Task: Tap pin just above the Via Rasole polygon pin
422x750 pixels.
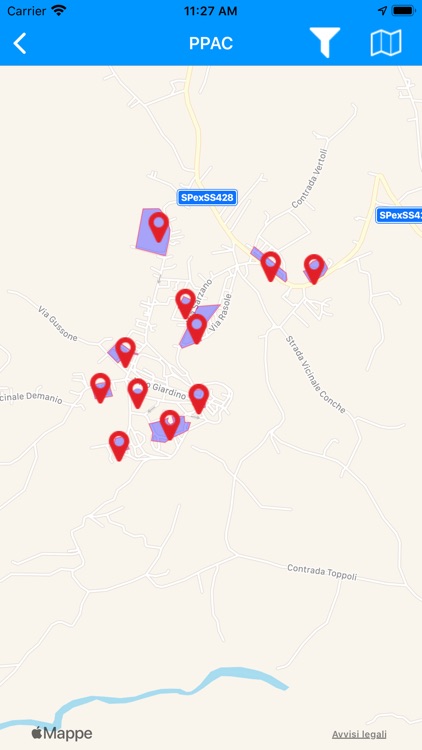Action: point(186,304)
